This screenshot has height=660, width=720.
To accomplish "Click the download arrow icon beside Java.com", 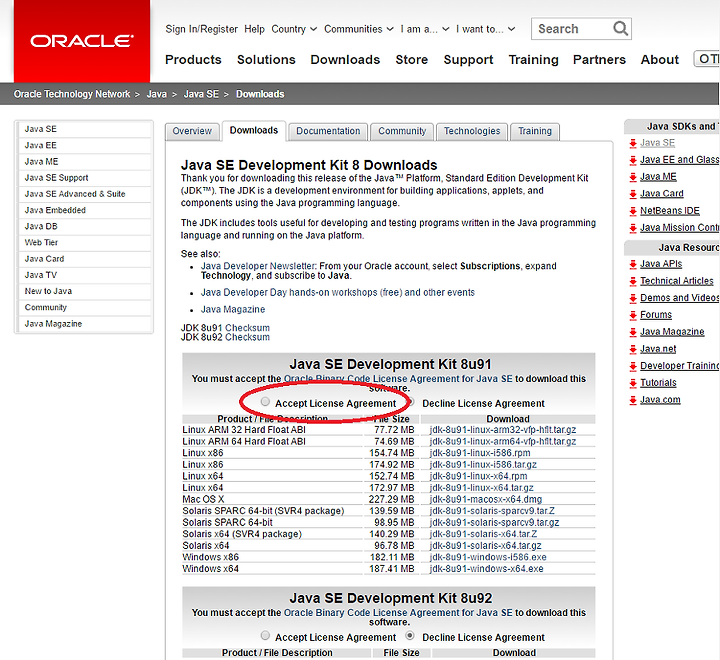I will click(x=633, y=400).
